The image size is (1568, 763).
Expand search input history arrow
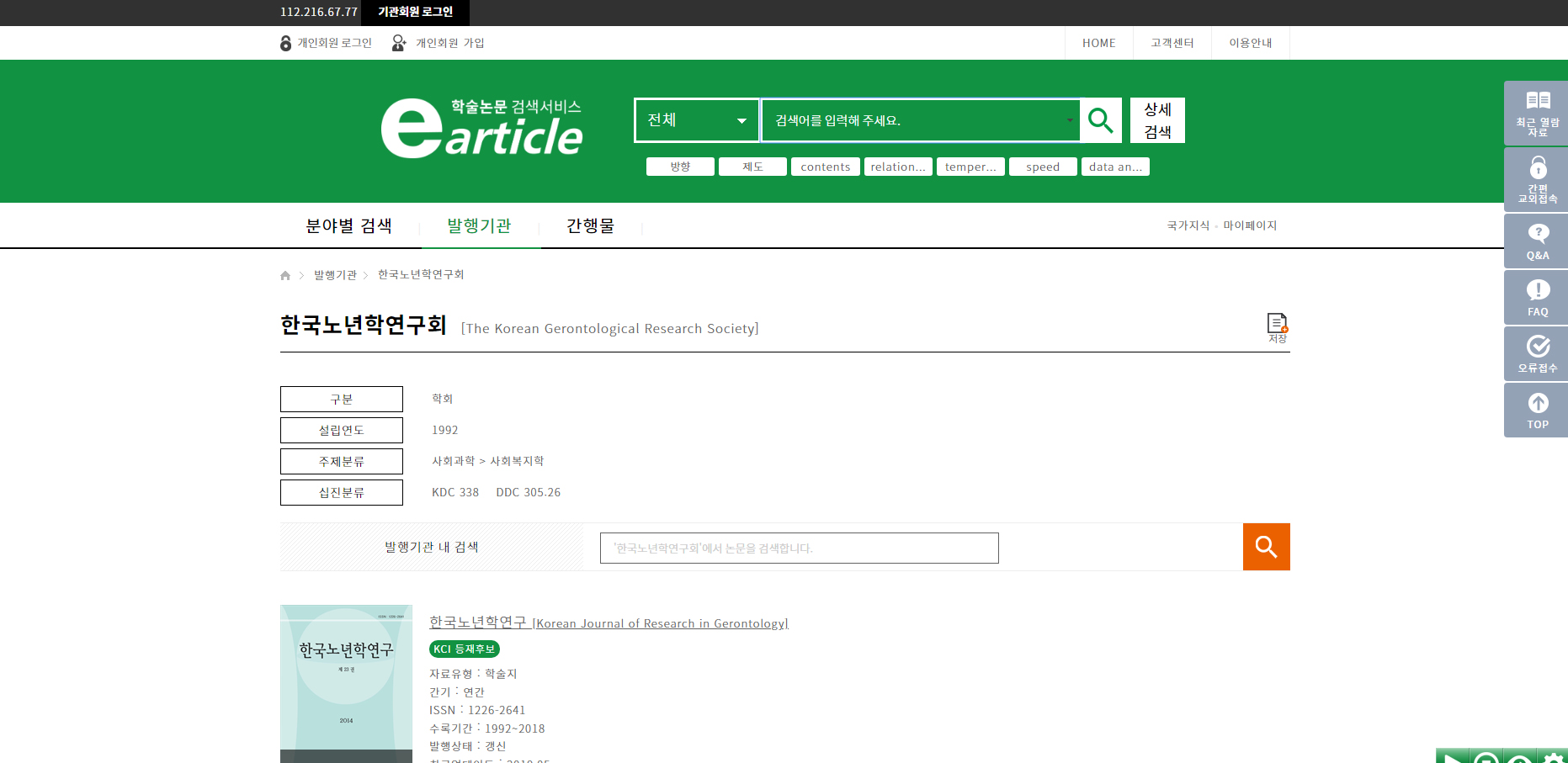1070,120
